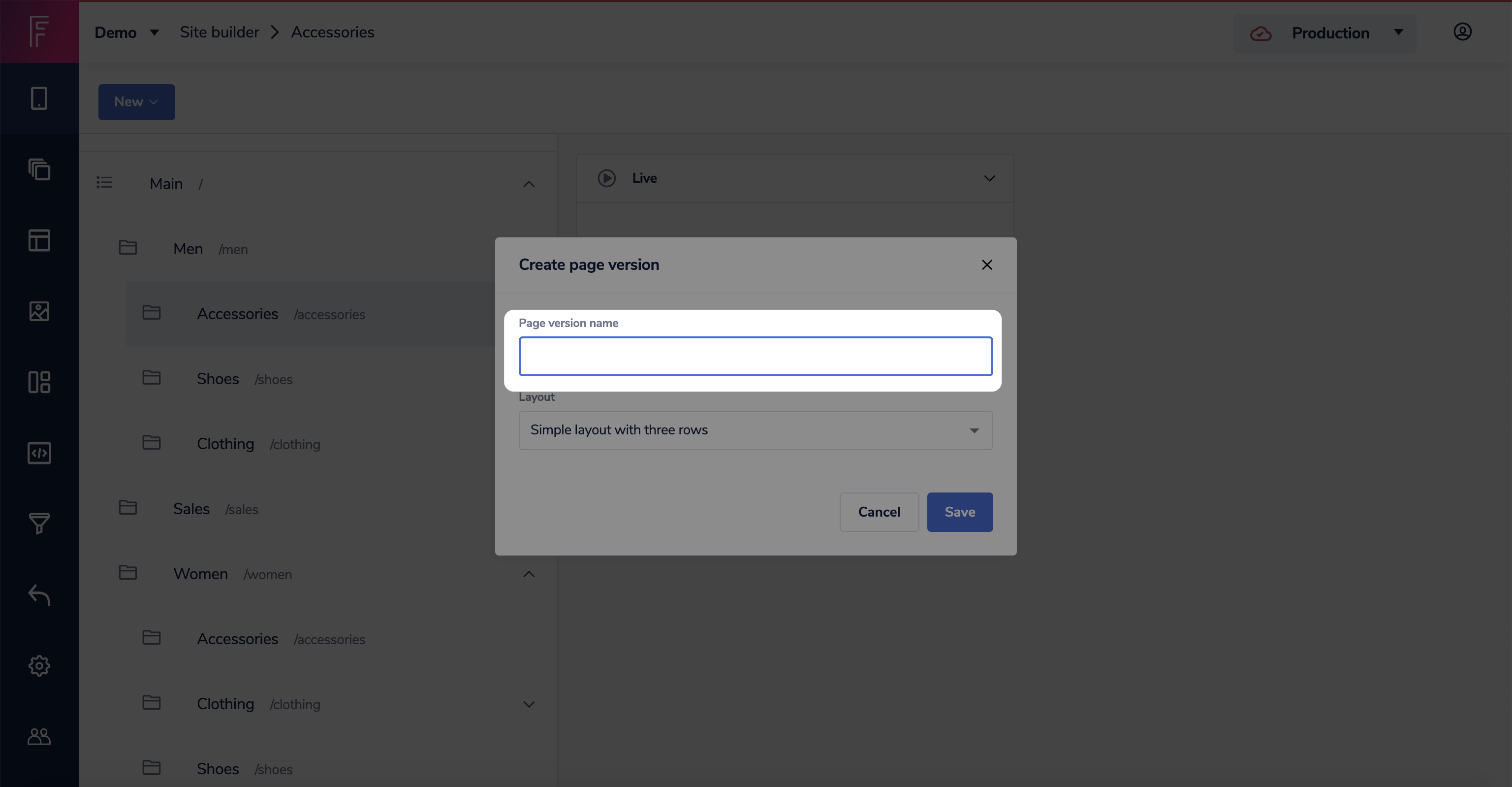
Task: Open the code snippet icon in sidebar
Action: tap(39, 453)
